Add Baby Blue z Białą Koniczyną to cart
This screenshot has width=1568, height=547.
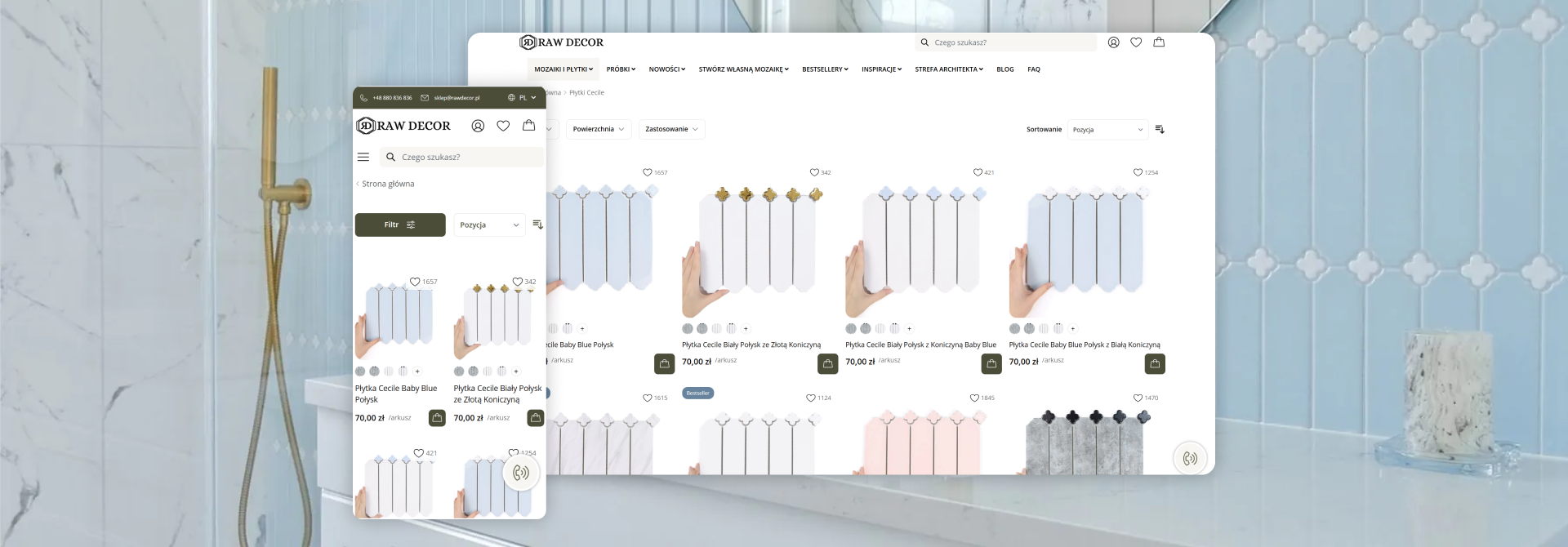tap(1155, 364)
